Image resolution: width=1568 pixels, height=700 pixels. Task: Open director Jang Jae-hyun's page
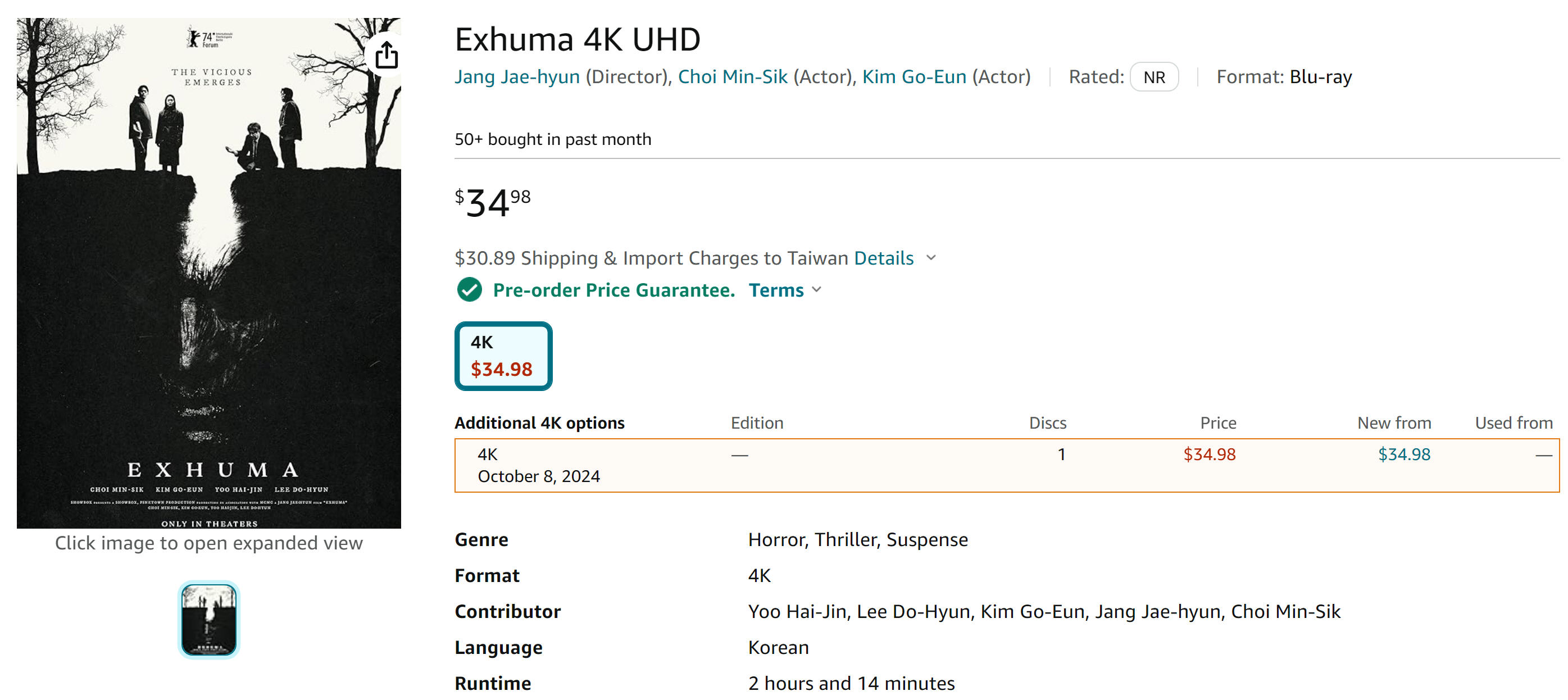click(x=517, y=77)
